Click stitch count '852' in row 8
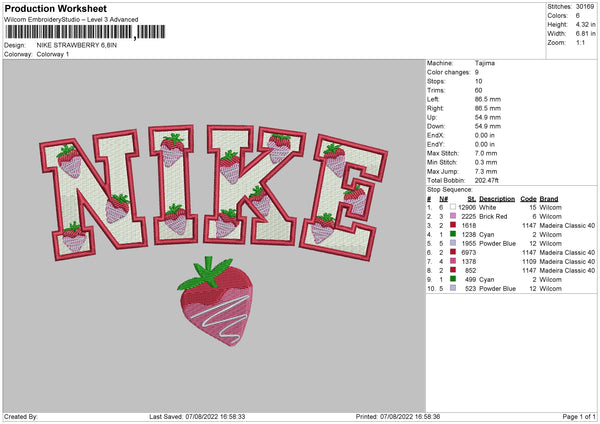 pos(470,271)
